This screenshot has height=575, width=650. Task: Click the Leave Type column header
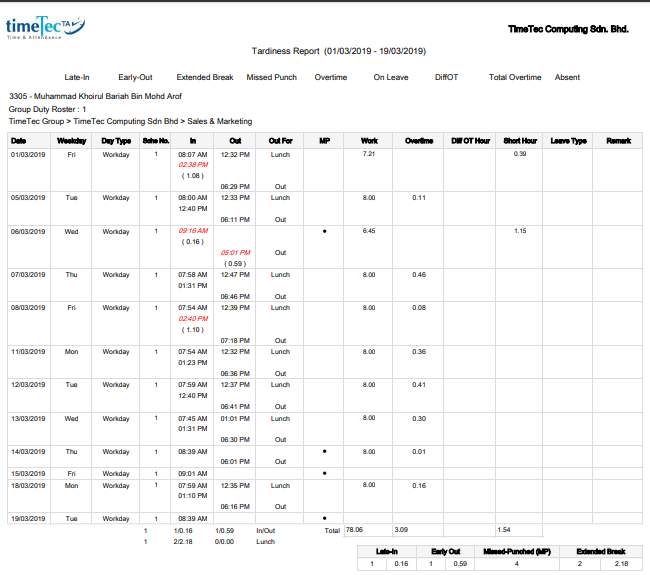coord(568,141)
